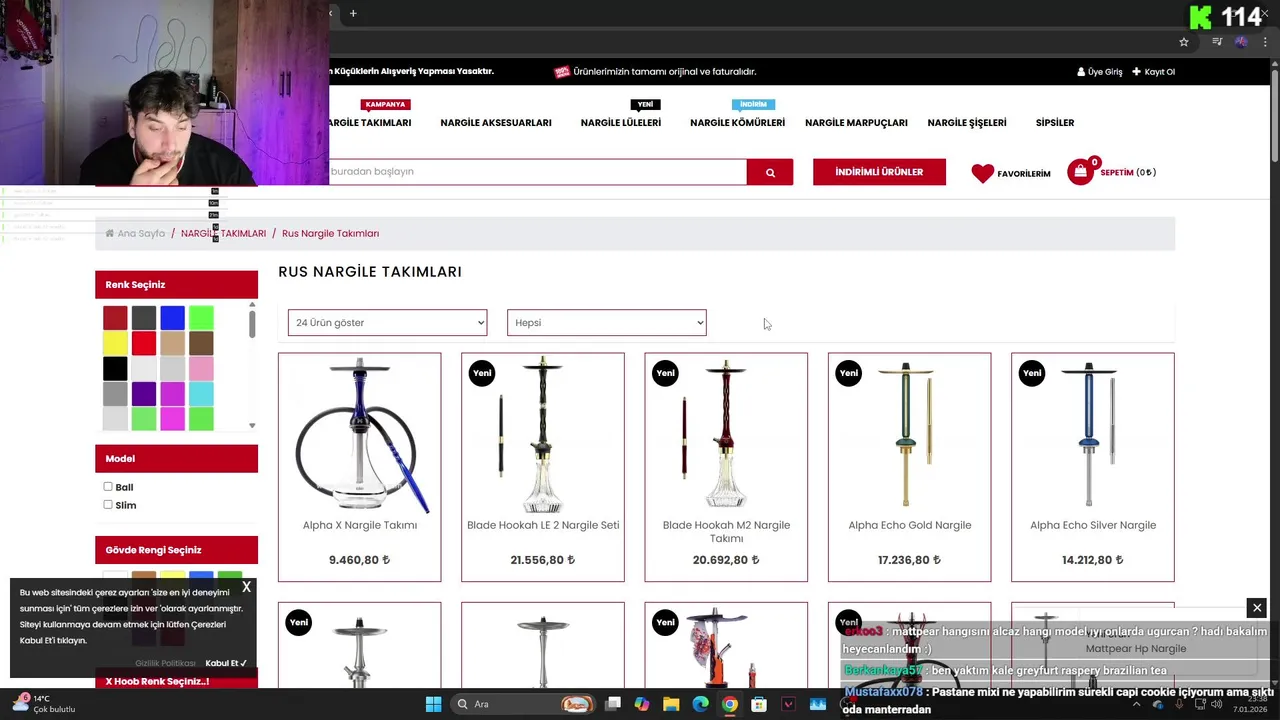Click the Ana Sayfa home icon
Image resolution: width=1280 pixels, height=720 pixels.
pyautogui.click(x=110, y=233)
